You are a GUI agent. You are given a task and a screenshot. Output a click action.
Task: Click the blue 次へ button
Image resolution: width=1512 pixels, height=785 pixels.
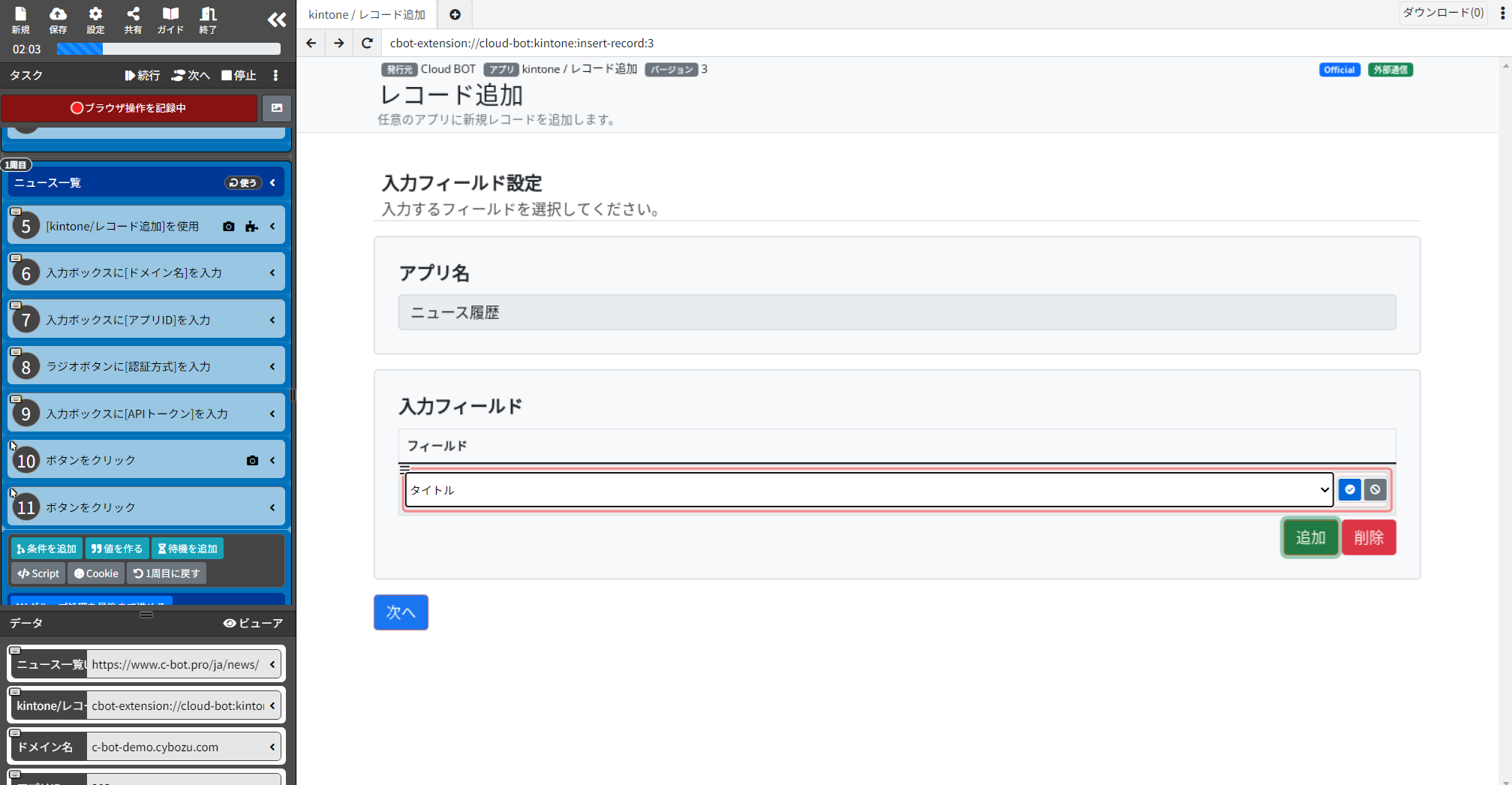click(x=401, y=612)
